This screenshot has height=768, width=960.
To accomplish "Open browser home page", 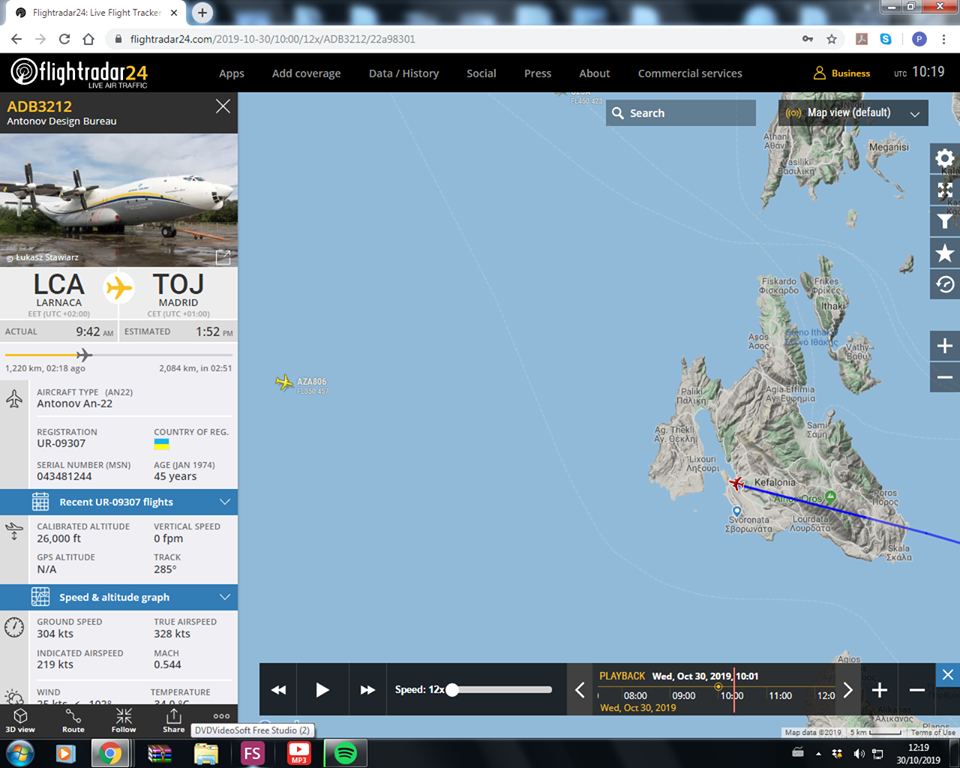I will pos(89,39).
